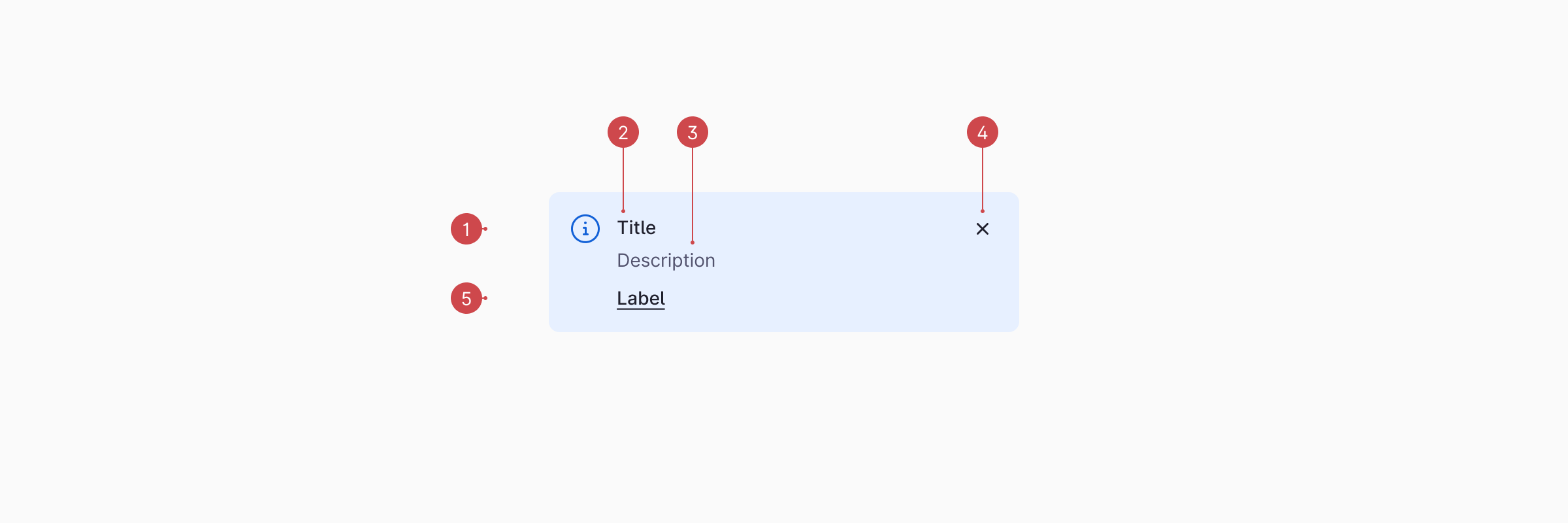Click the blue info circle icon
The image size is (1568, 523).
coord(585,229)
